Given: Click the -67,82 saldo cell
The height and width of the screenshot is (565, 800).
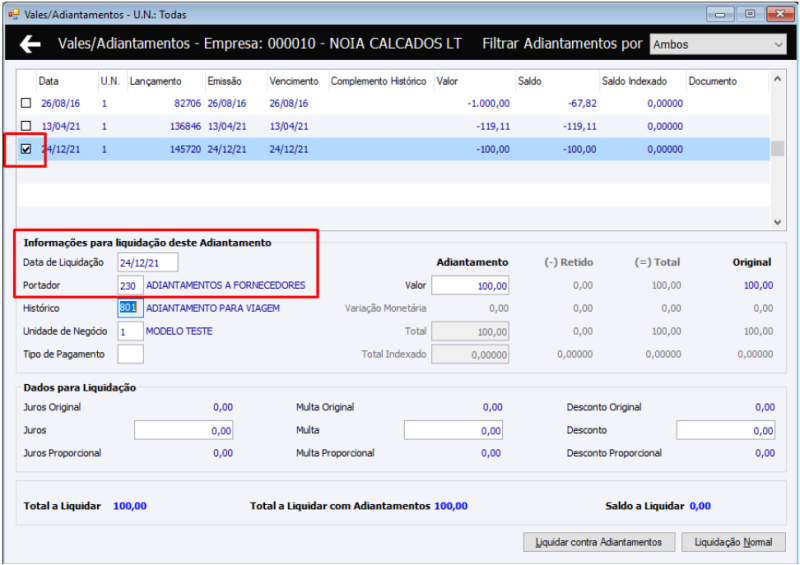Looking at the screenshot, I should coord(582,103).
